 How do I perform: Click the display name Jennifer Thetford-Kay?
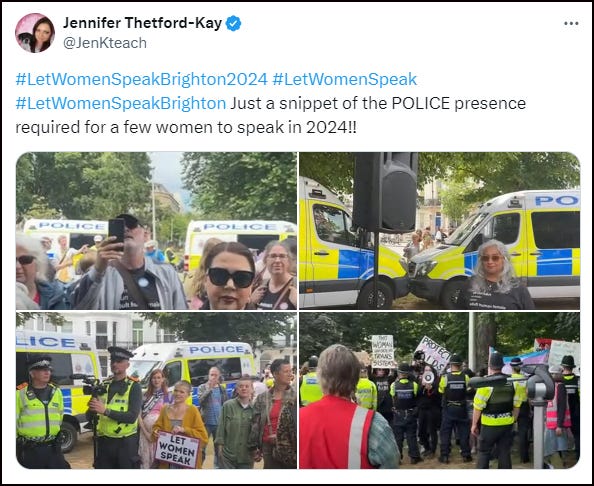coord(142,23)
